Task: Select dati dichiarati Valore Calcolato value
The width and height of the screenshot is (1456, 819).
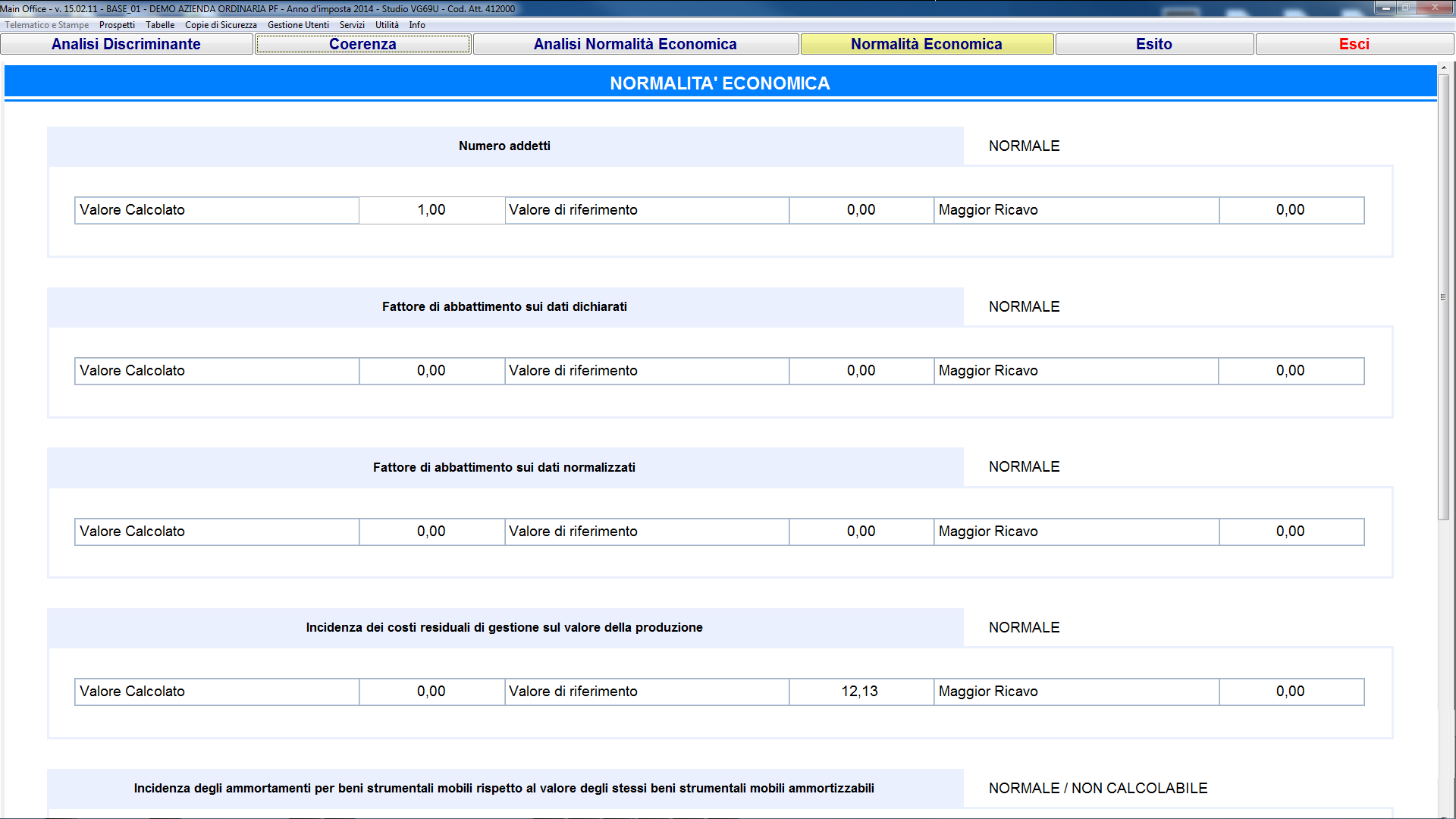Action: pyautogui.click(x=431, y=371)
